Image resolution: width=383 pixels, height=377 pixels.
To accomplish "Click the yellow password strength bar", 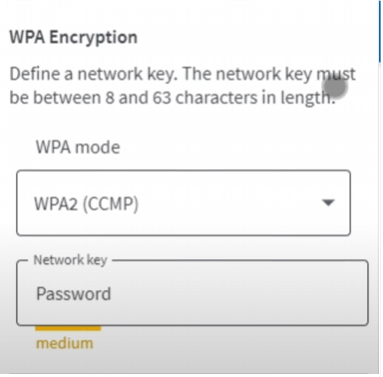I will [68, 329].
